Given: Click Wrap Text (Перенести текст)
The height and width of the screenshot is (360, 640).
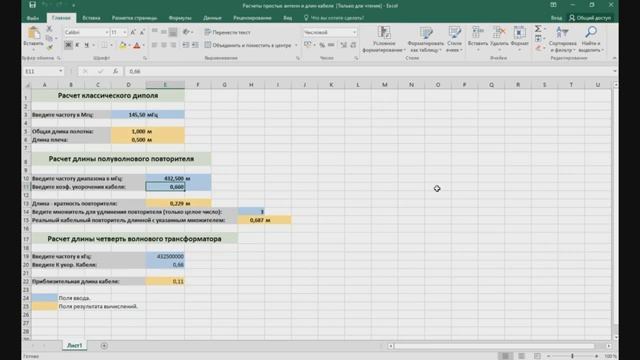Looking at the screenshot, I should (x=227, y=32).
